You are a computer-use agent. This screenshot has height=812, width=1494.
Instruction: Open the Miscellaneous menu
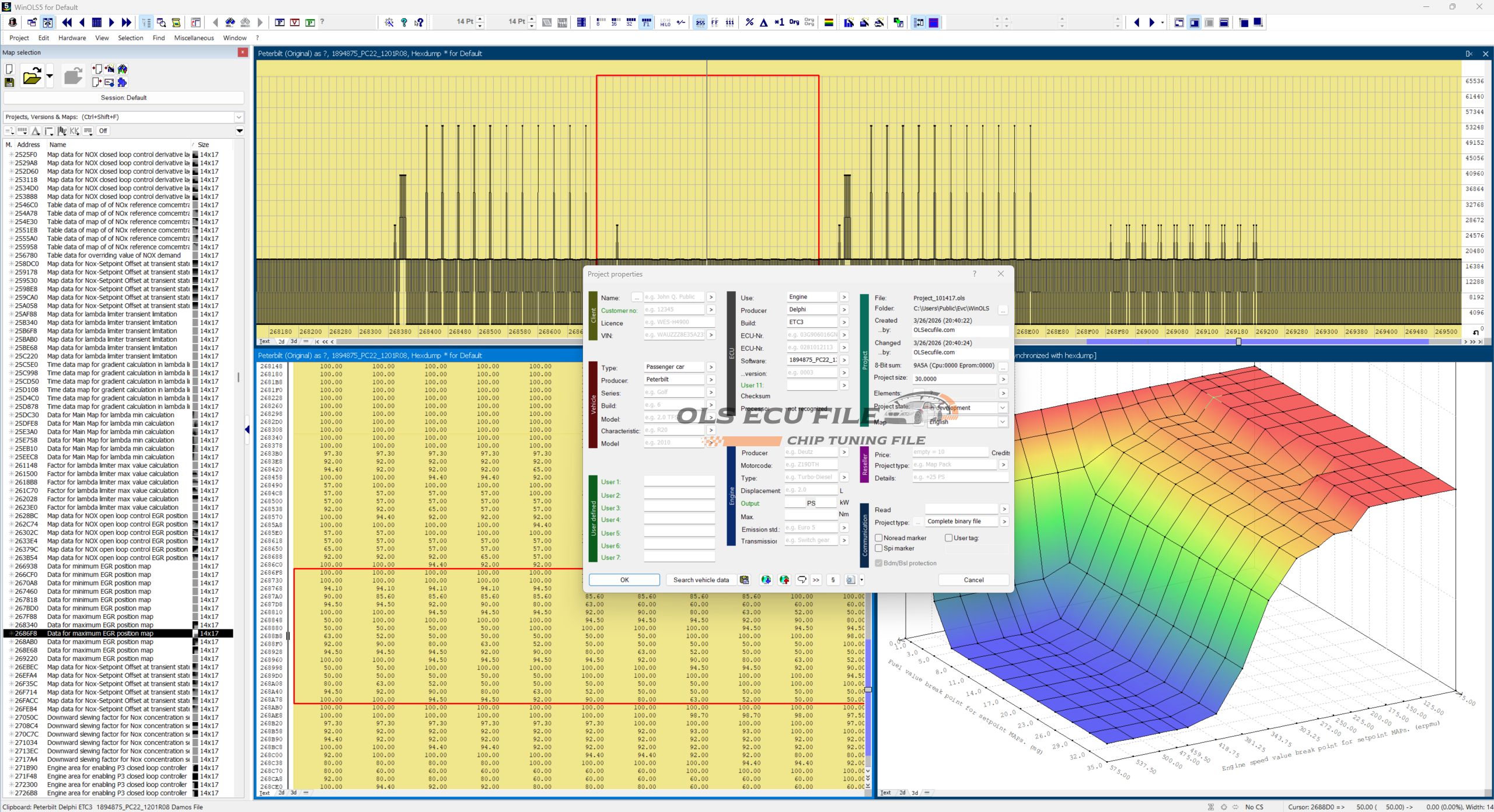194,38
